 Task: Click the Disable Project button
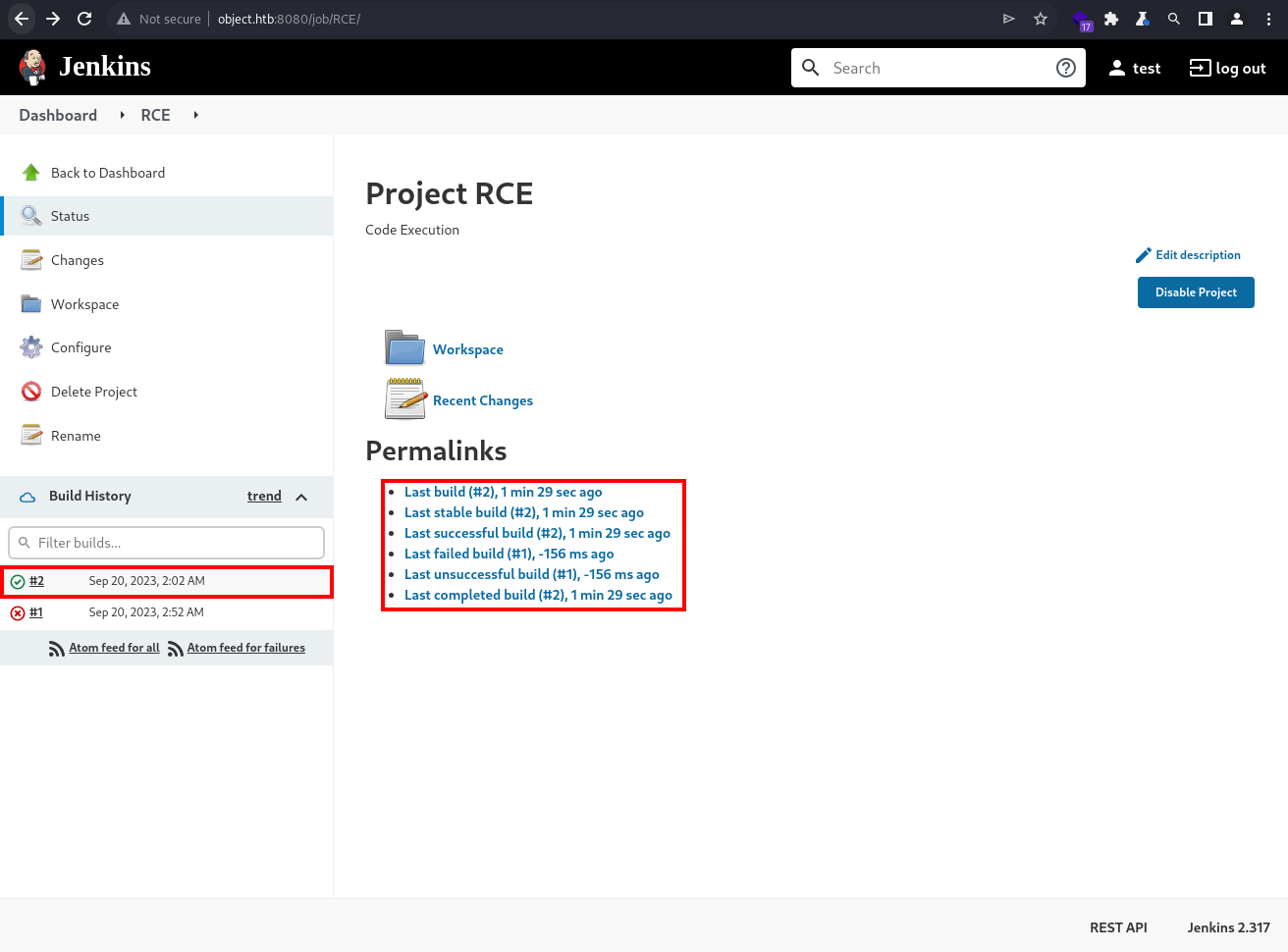click(1196, 292)
